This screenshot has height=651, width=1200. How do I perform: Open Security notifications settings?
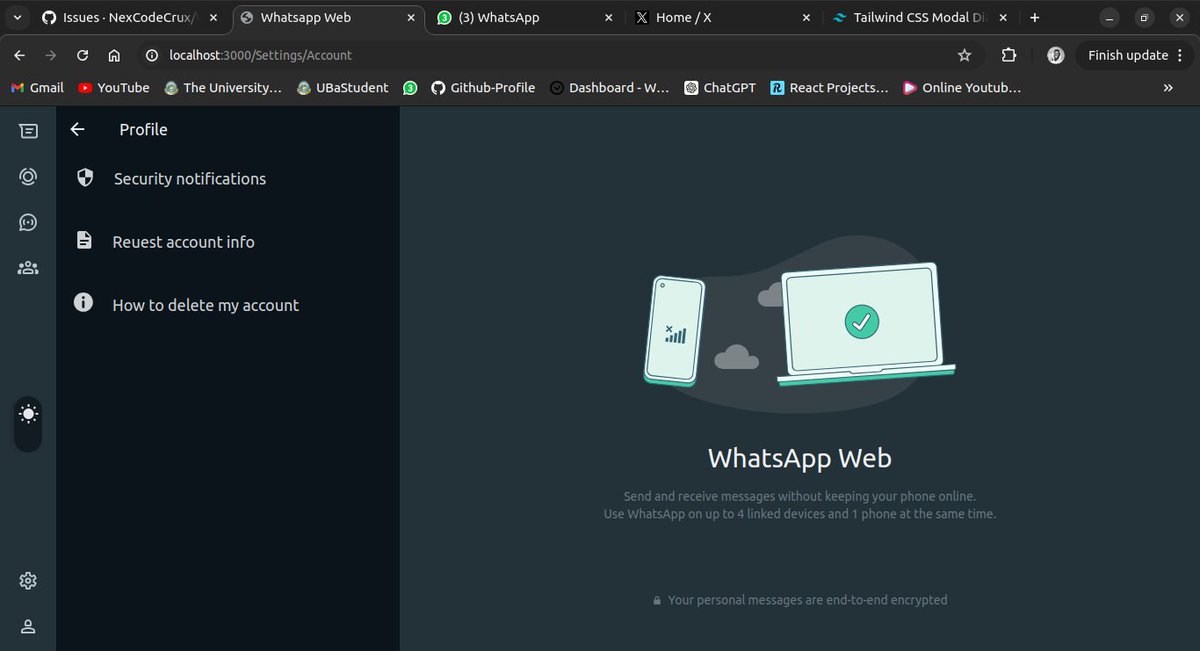pyautogui.click(x=188, y=178)
